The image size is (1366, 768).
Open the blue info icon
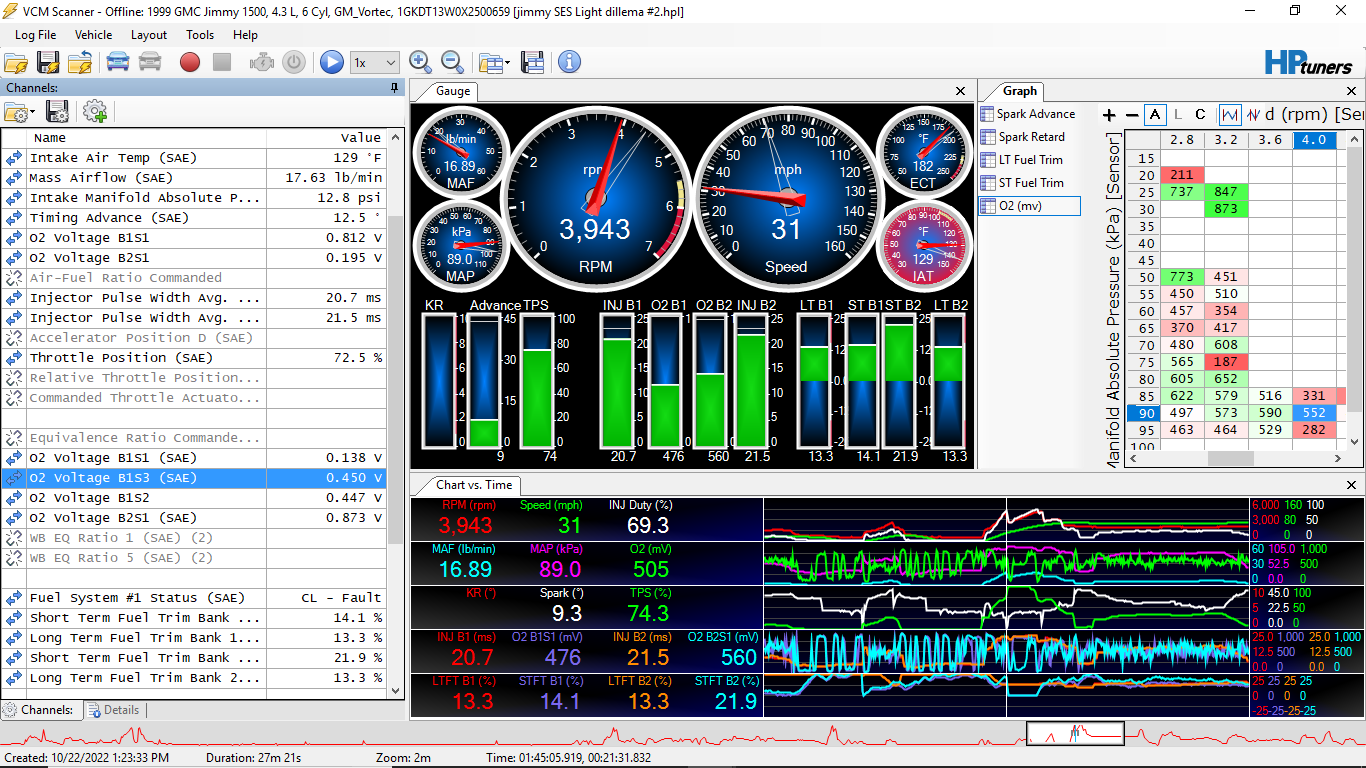pyautogui.click(x=569, y=62)
